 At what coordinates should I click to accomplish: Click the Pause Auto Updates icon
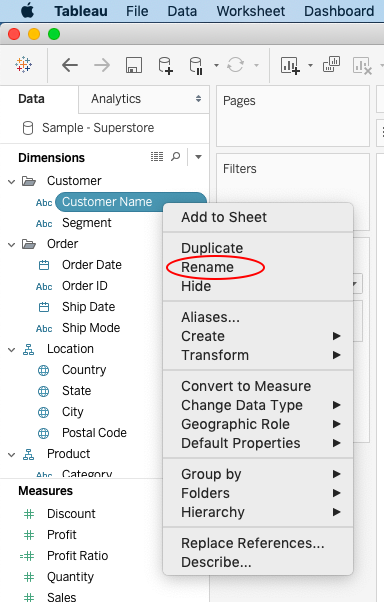pyautogui.click(x=196, y=65)
